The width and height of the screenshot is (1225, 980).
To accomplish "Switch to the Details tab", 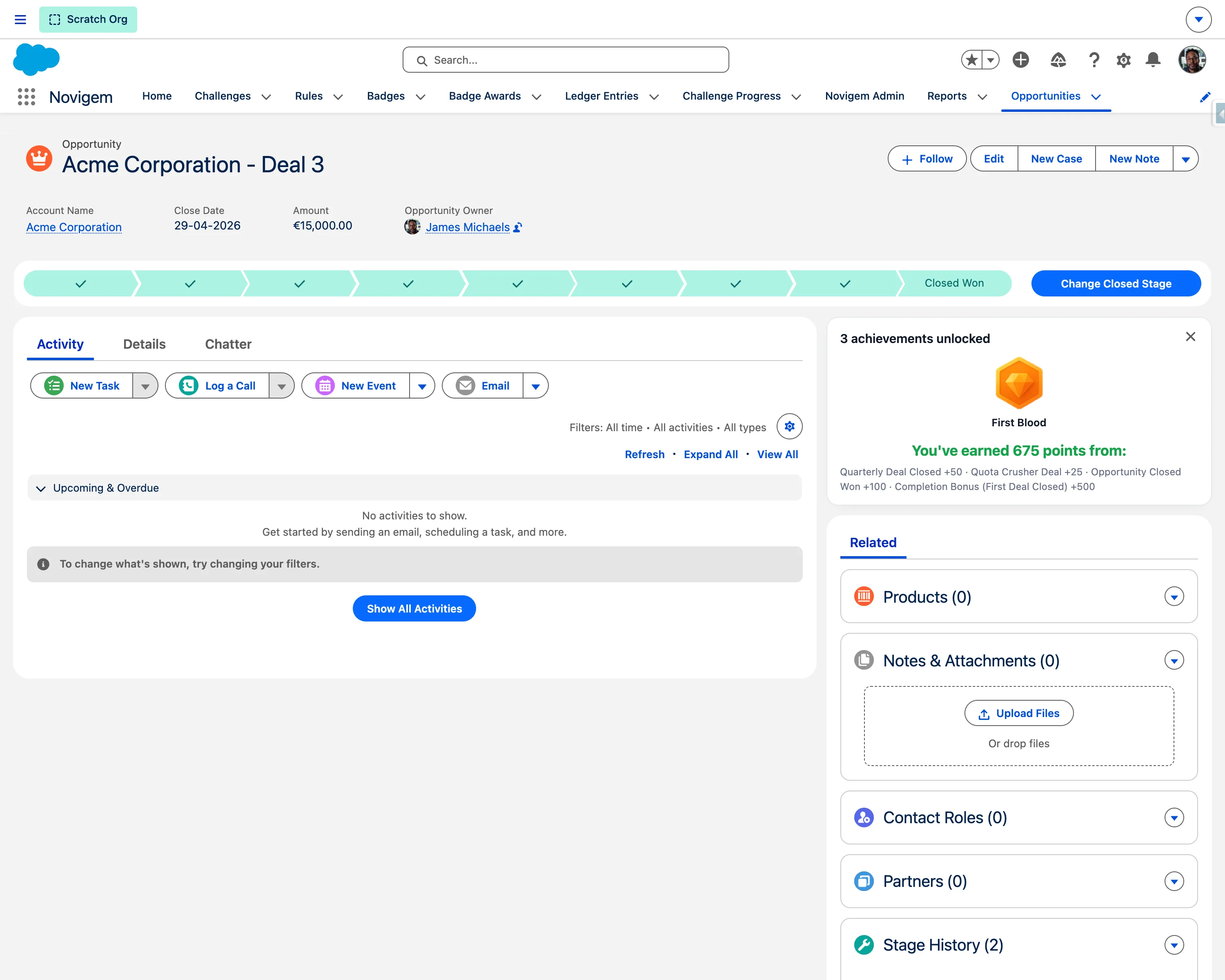I will 144,344.
